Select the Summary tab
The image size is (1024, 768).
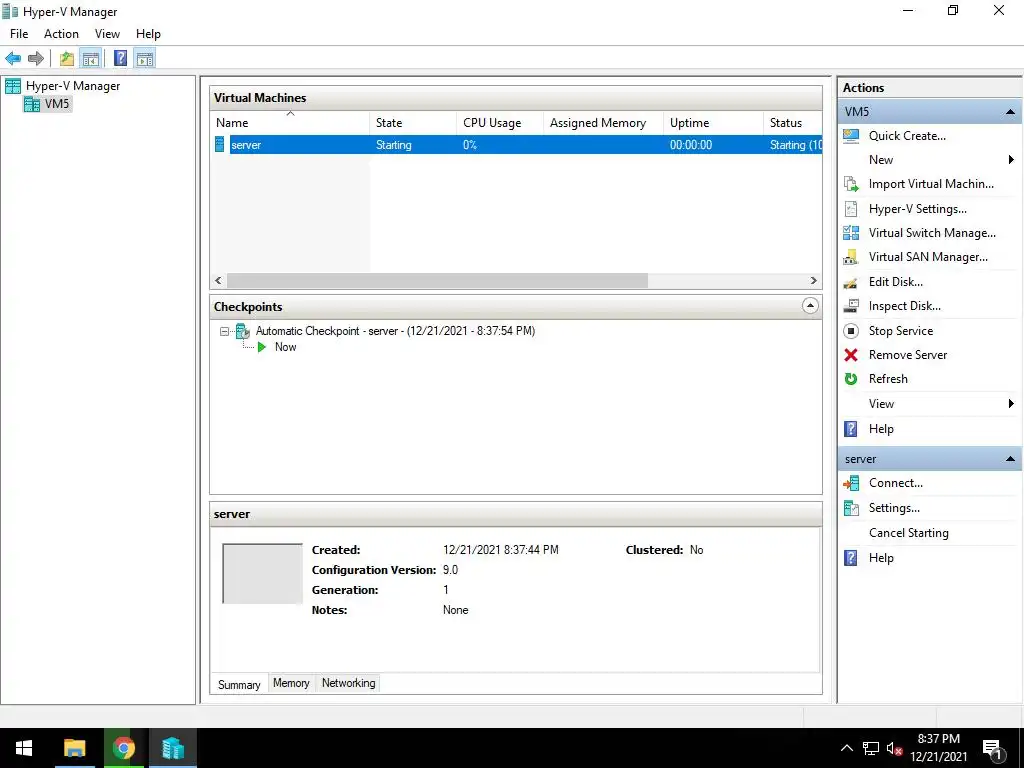click(239, 684)
